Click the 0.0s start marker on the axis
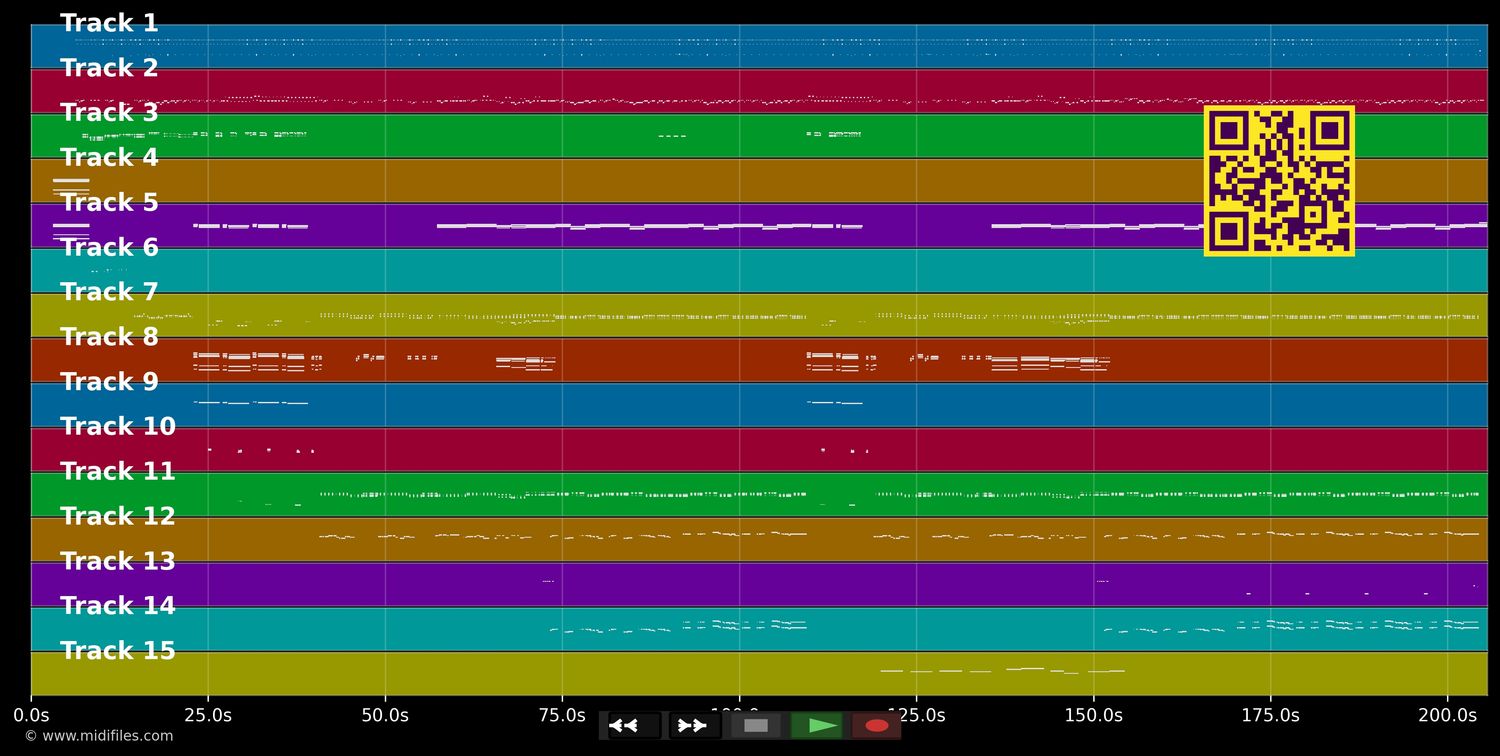Image resolution: width=1500 pixels, height=756 pixels. (31, 716)
